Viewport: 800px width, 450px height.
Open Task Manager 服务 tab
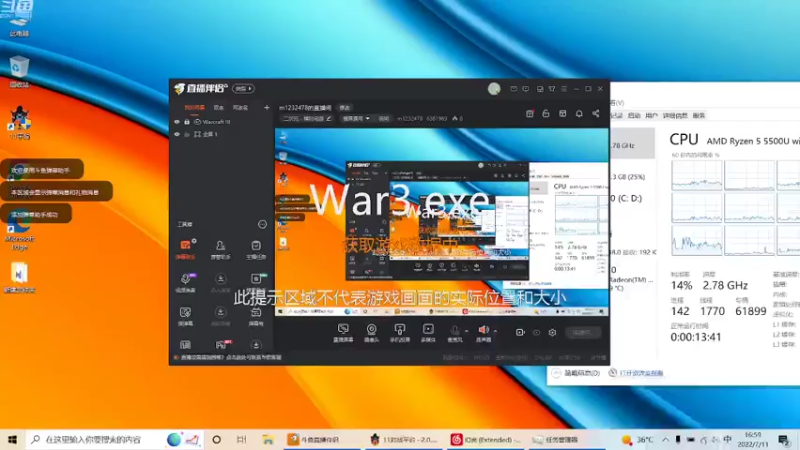click(699, 116)
